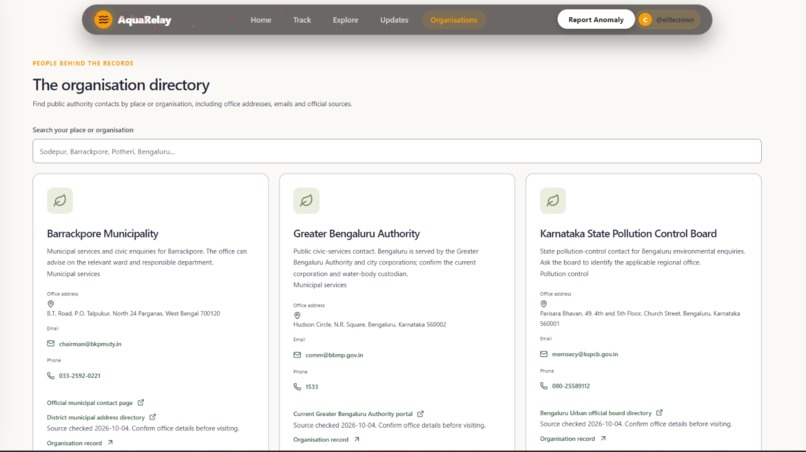The height and width of the screenshot is (452, 806).
Task: Click the Barrackpore Municipality title
Action: [102, 233]
